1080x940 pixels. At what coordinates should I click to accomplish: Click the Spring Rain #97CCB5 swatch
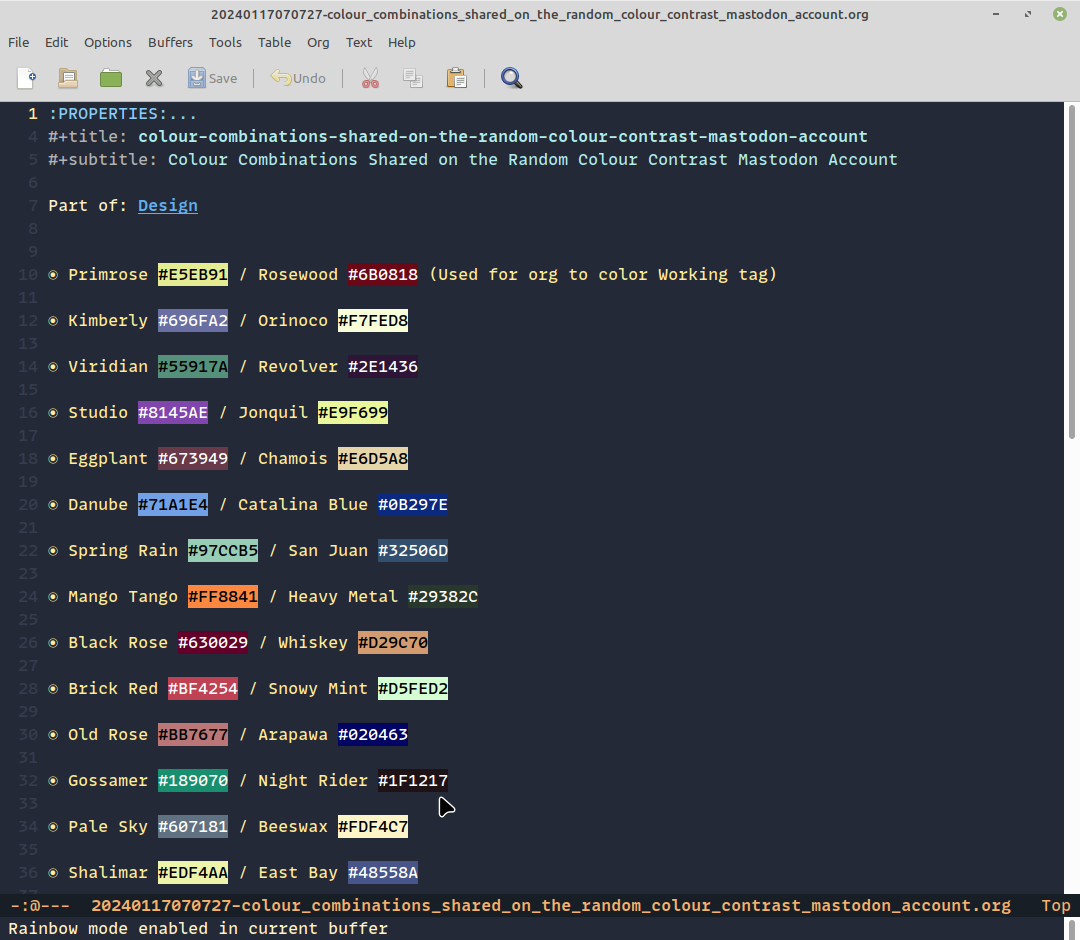point(223,551)
